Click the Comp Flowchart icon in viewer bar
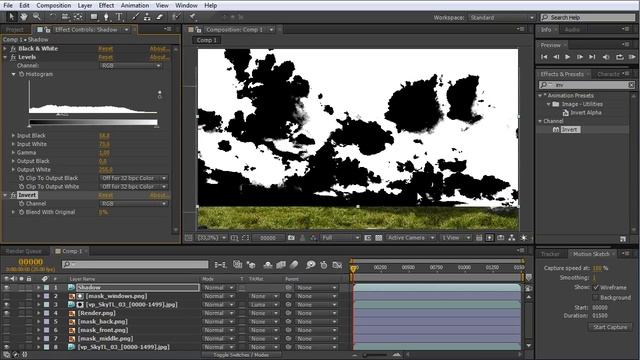640x360 pixels. [x=512, y=238]
